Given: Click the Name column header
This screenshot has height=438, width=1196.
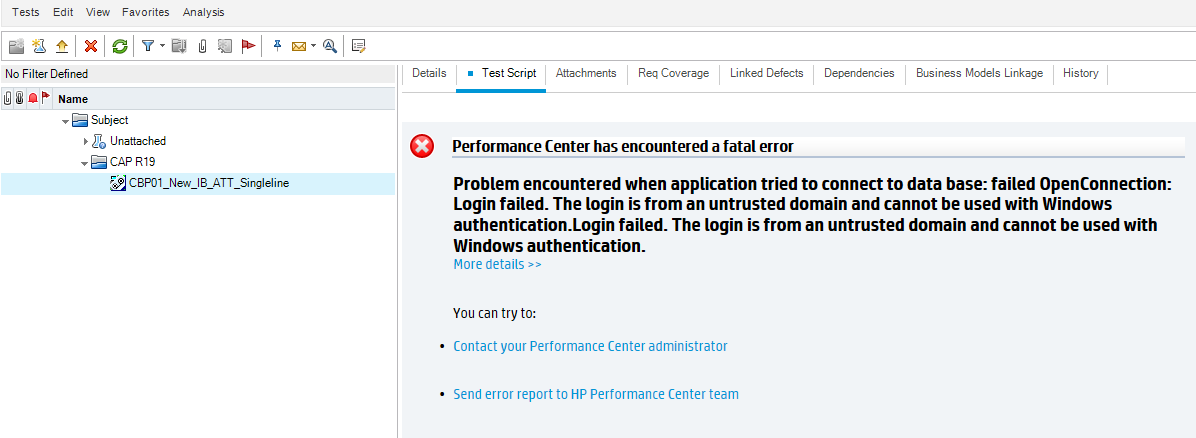Looking at the screenshot, I should click(73, 99).
